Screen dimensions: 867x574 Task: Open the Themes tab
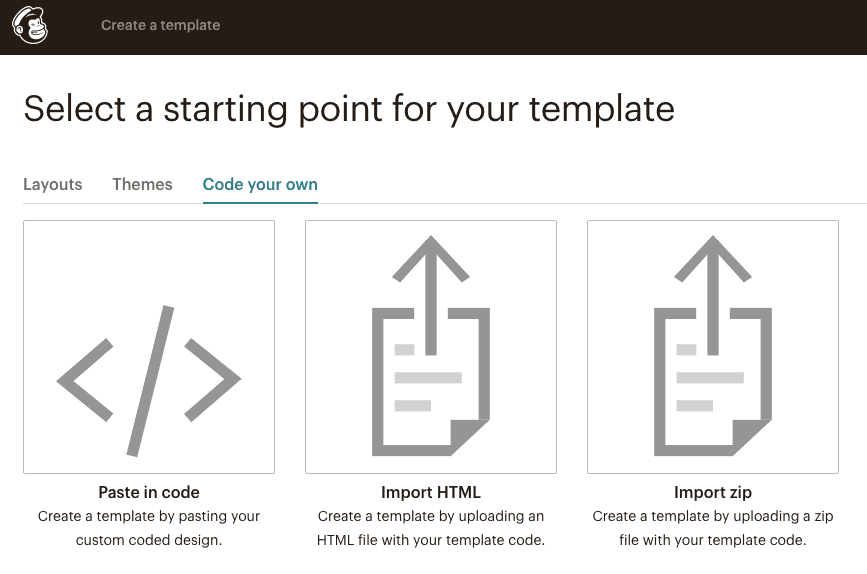click(142, 185)
